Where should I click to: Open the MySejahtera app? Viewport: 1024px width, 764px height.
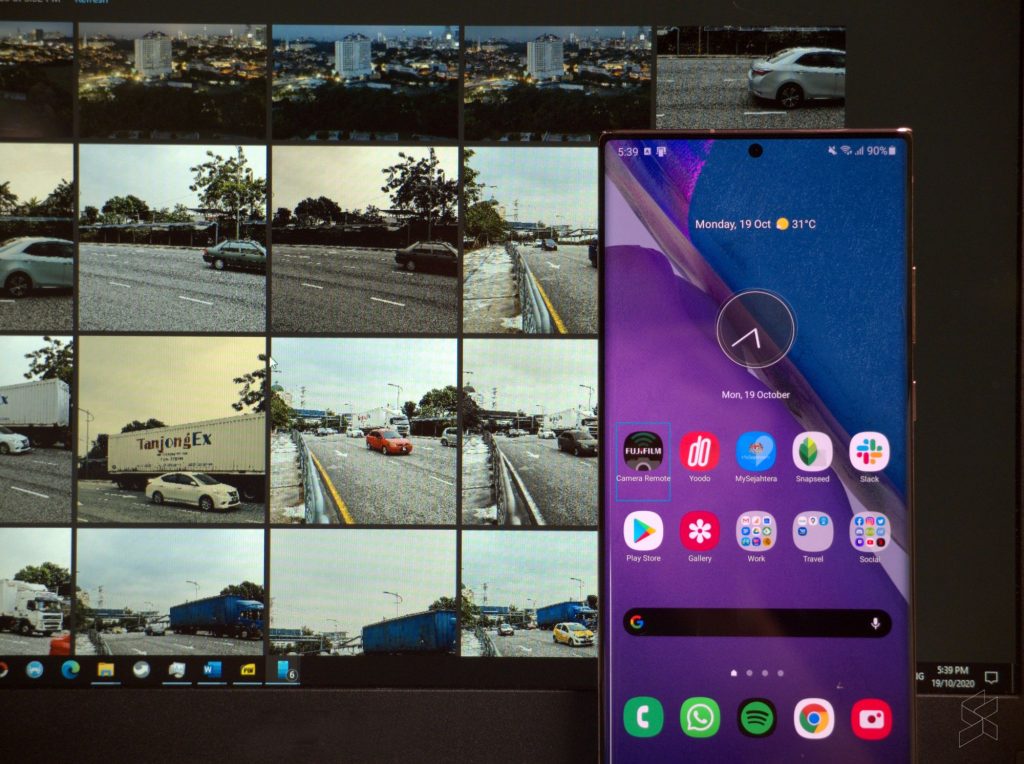(x=756, y=451)
